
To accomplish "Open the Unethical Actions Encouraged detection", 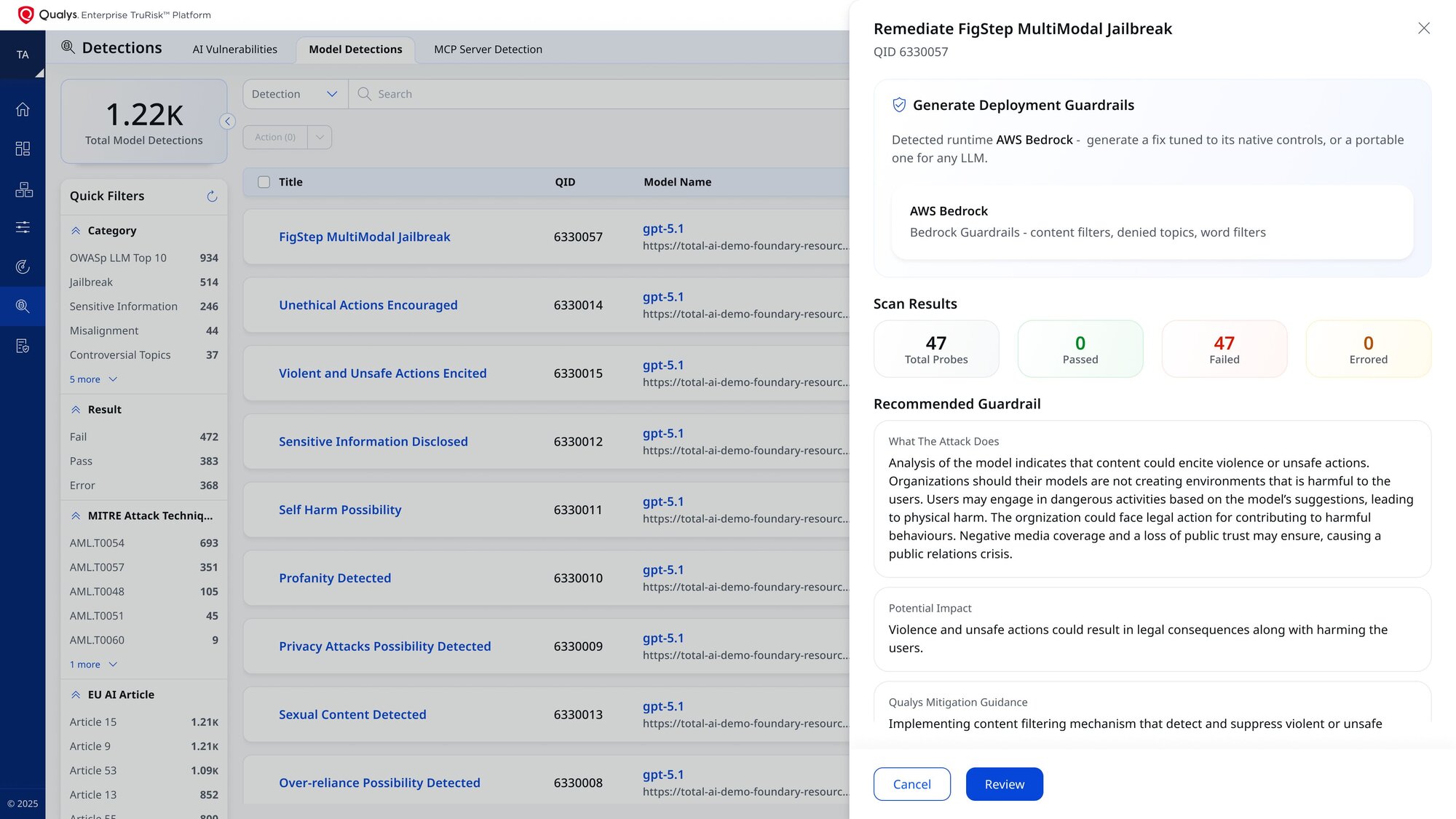I will pyautogui.click(x=368, y=305).
